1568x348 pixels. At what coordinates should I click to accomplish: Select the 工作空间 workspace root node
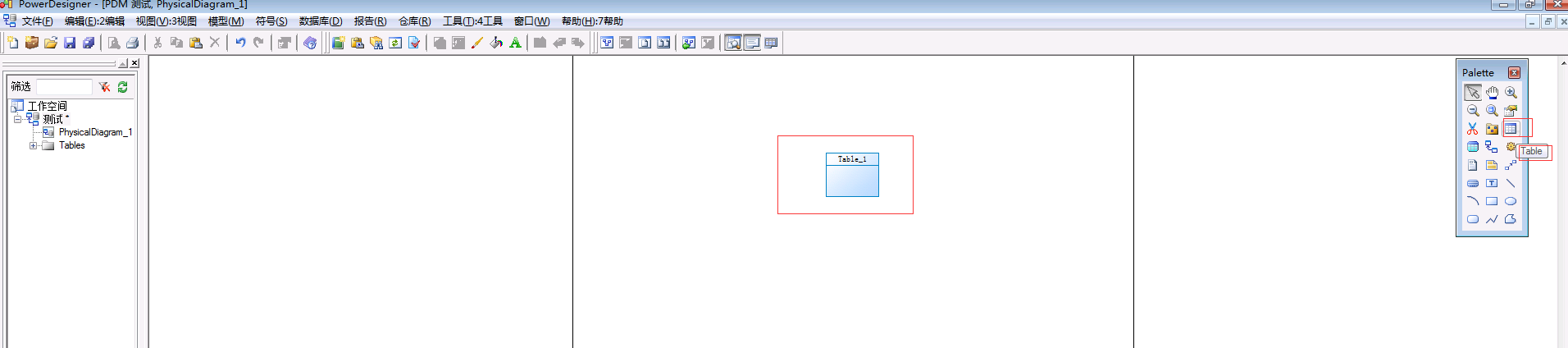48,106
